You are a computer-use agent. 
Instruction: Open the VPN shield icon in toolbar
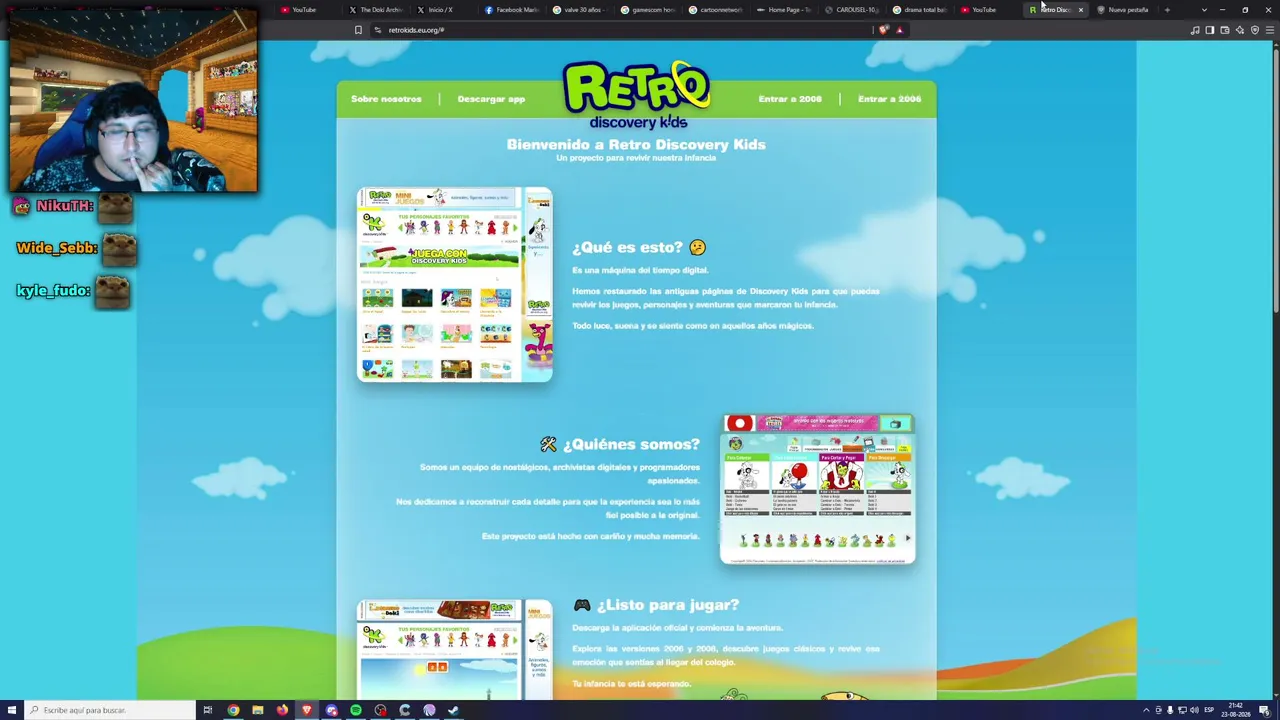coord(1255,30)
